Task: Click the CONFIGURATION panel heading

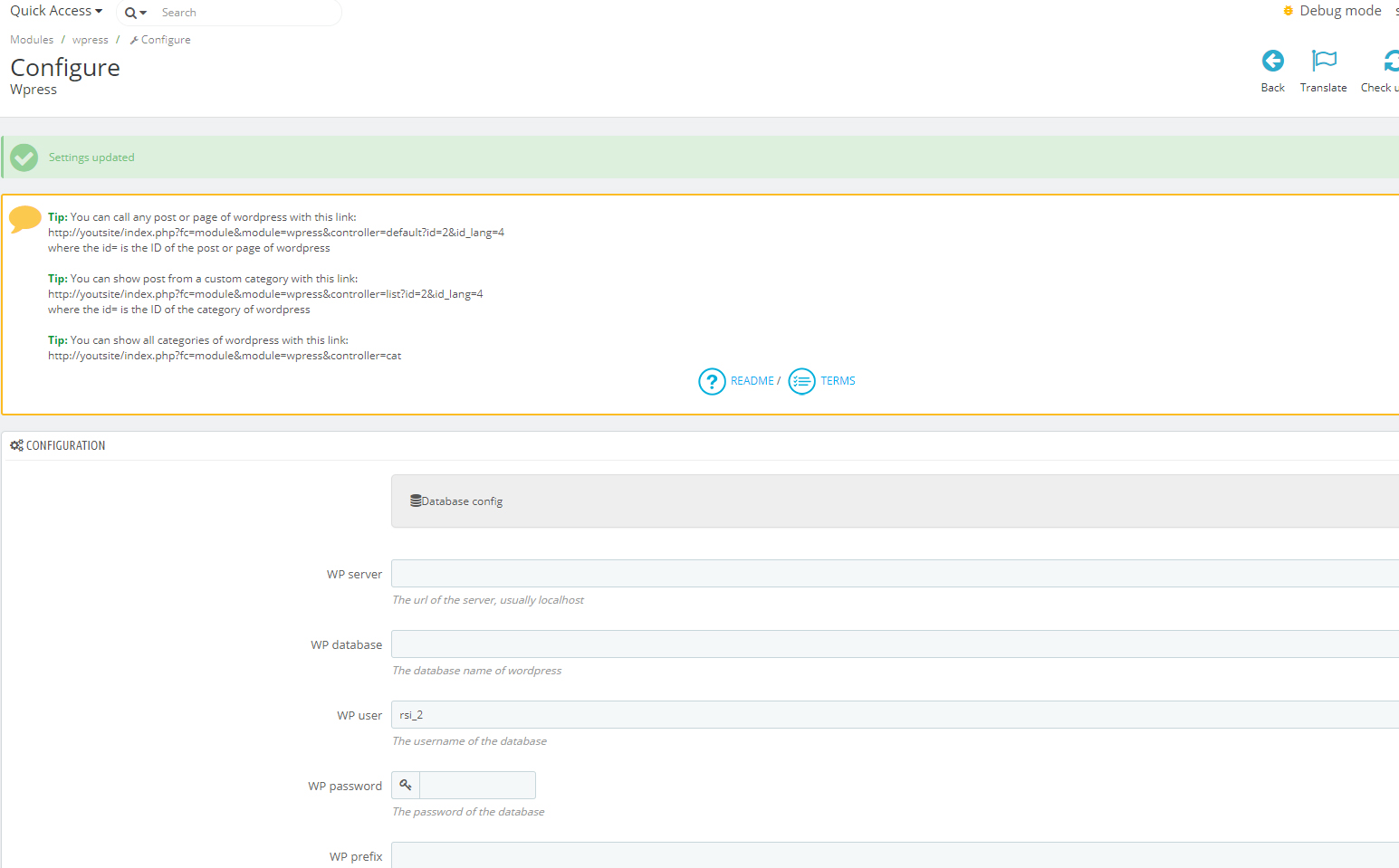Action: click(65, 445)
